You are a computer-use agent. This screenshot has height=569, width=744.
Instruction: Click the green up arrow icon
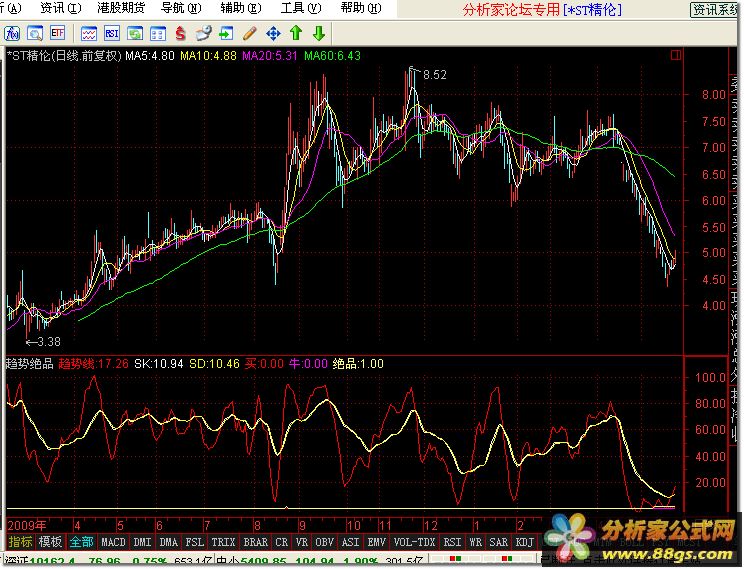tap(296, 33)
